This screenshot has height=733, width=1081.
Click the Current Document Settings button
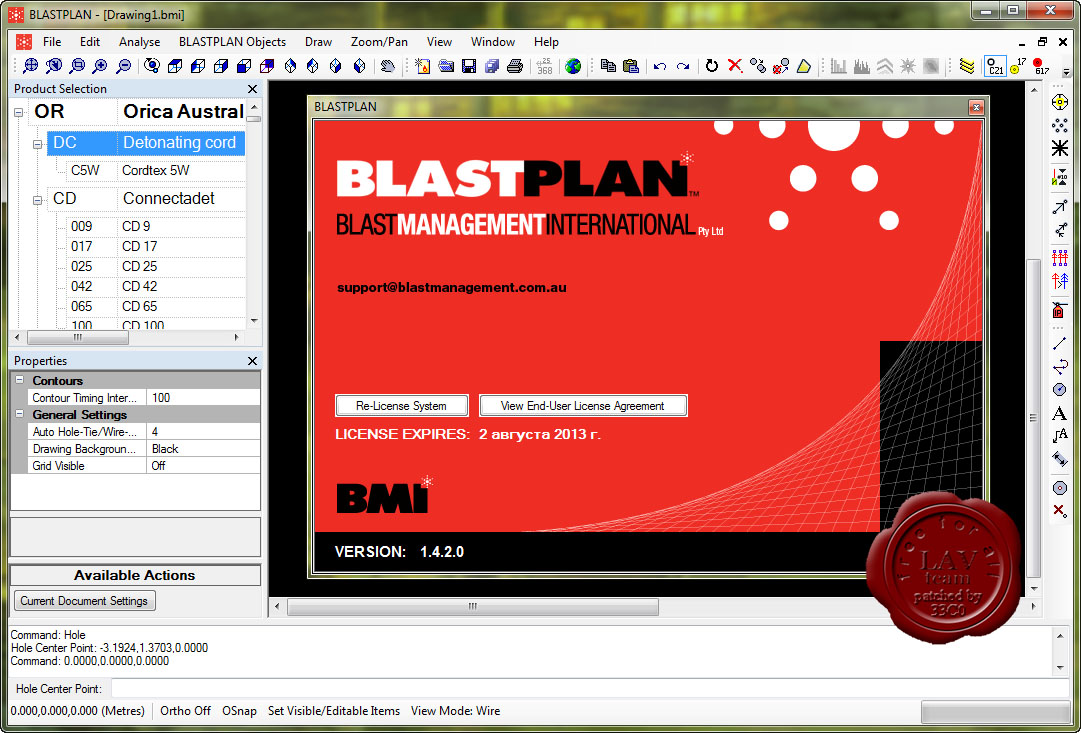pos(84,601)
